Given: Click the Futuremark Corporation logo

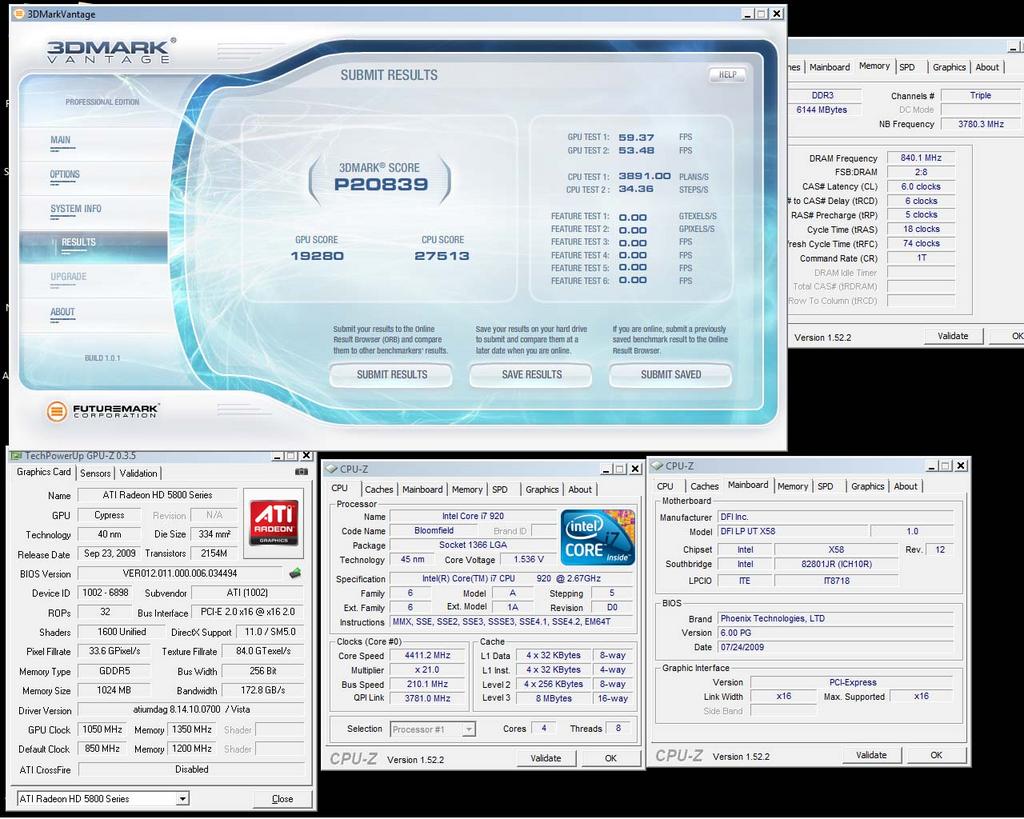Looking at the screenshot, I should point(103,410).
